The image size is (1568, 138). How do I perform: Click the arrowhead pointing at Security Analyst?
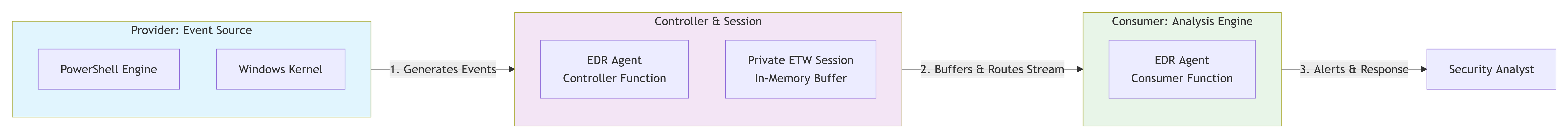point(1423,69)
